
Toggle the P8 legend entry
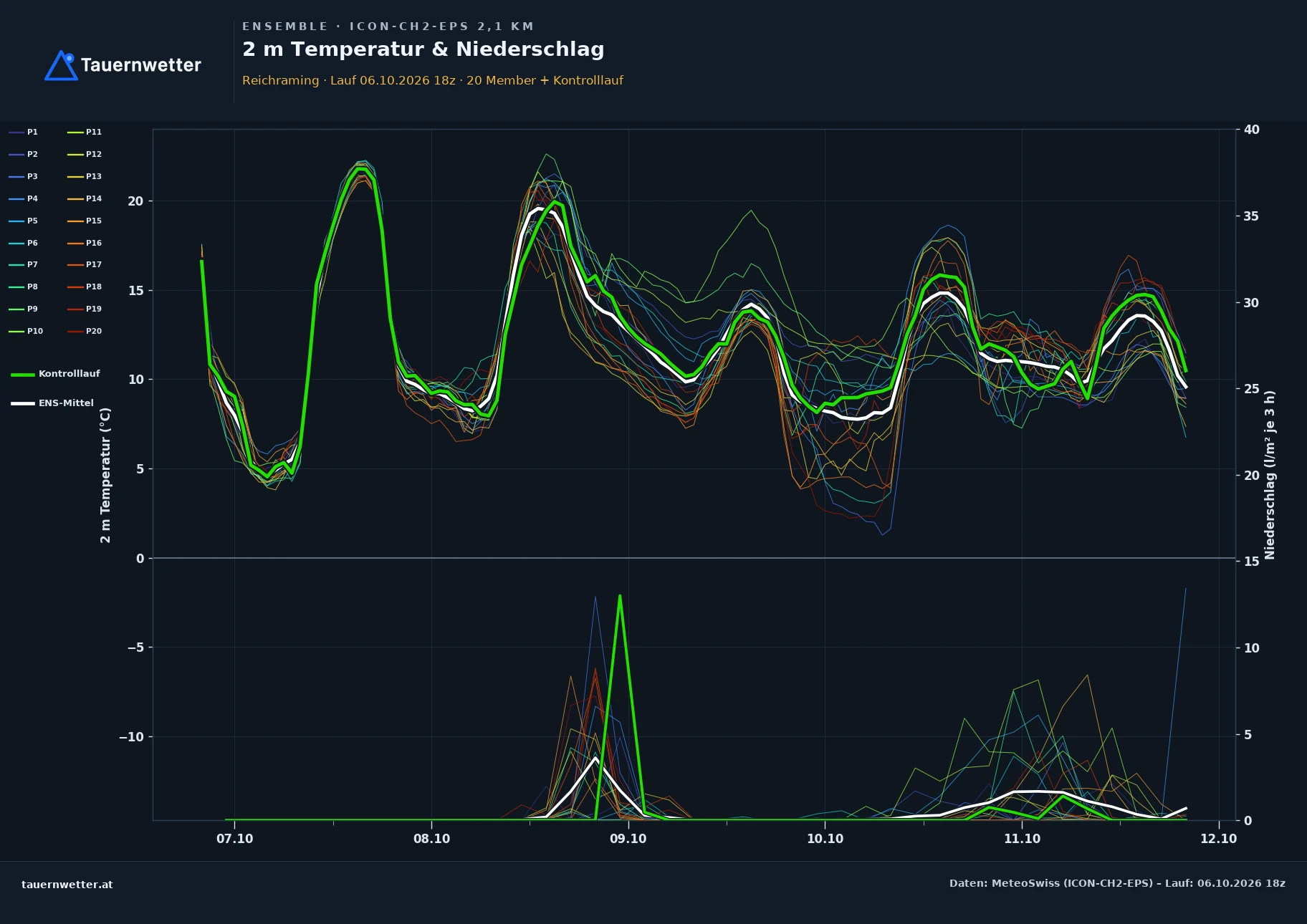point(24,287)
